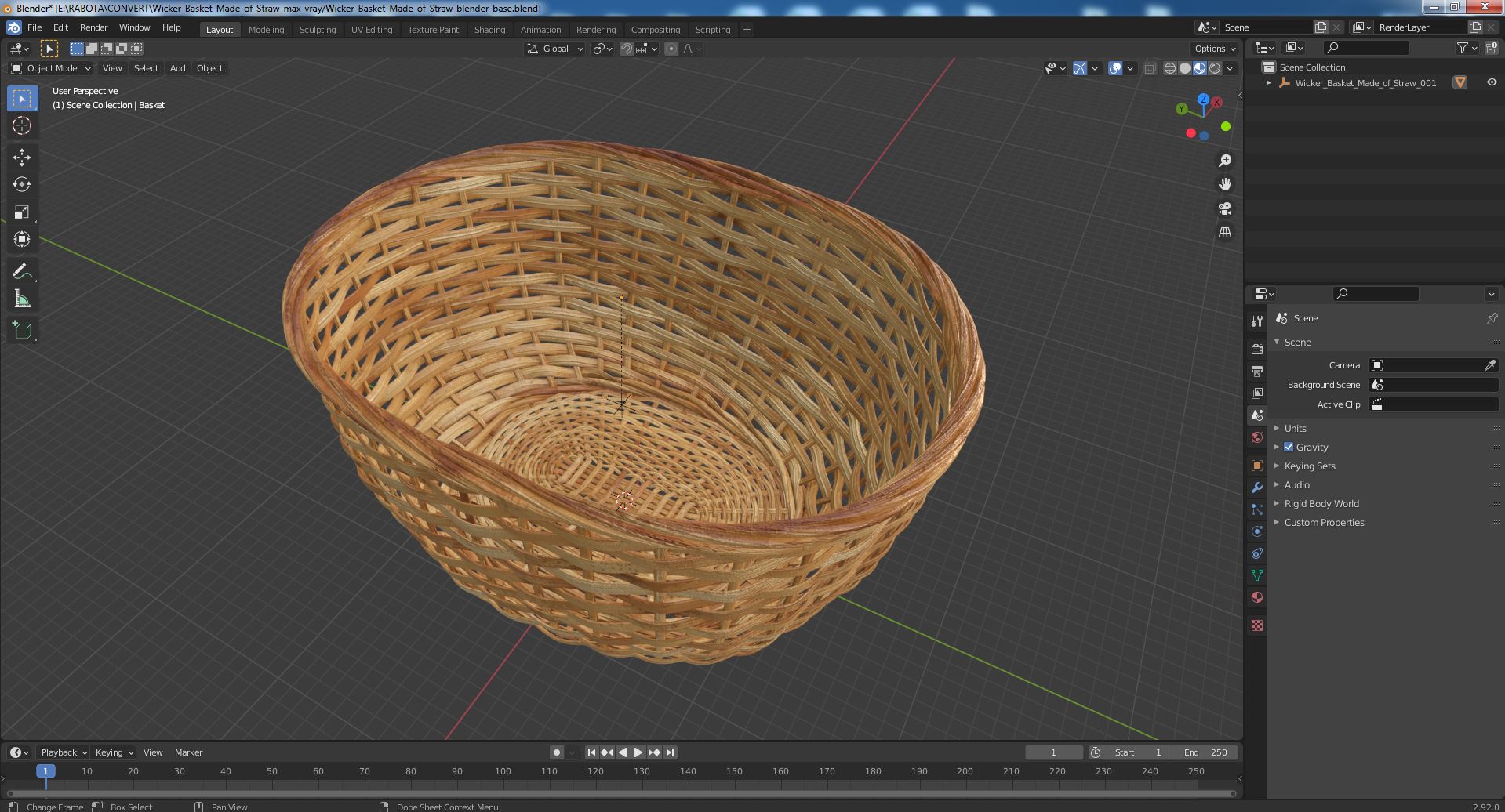This screenshot has width=1505, height=812.
Task: Select the Transform tool
Action: [22, 240]
